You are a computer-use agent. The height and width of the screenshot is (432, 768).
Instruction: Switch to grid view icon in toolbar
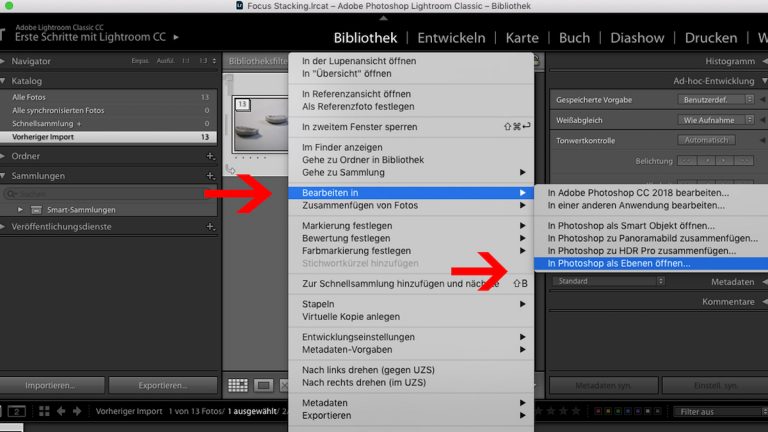pos(238,385)
